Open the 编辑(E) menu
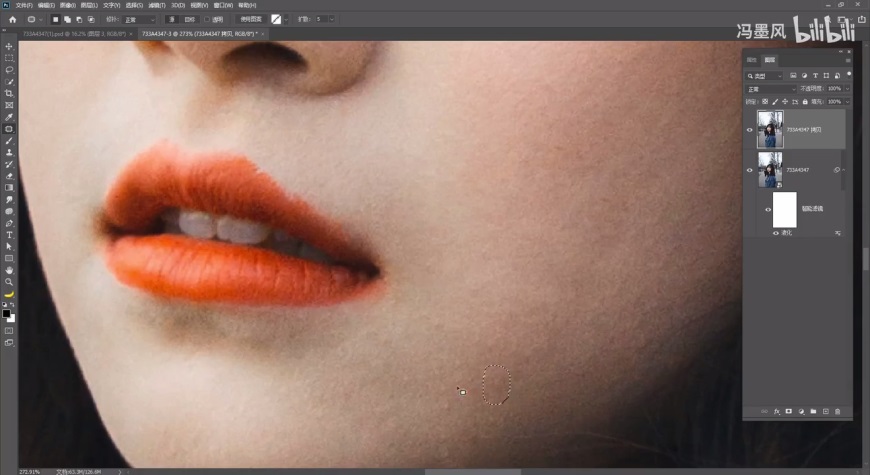The image size is (870, 475). [x=46, y=5]
